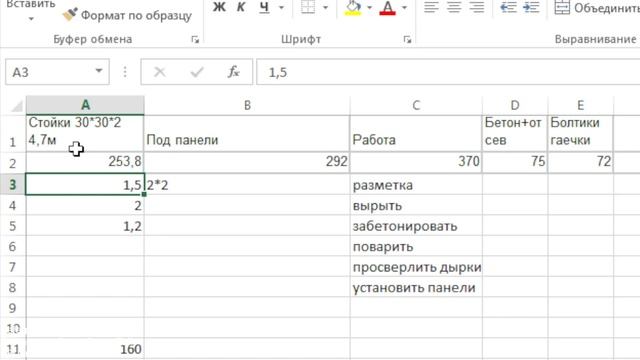This screenshot has width=640, height=360.
Task: Select column E header
Action: point(580,105)
